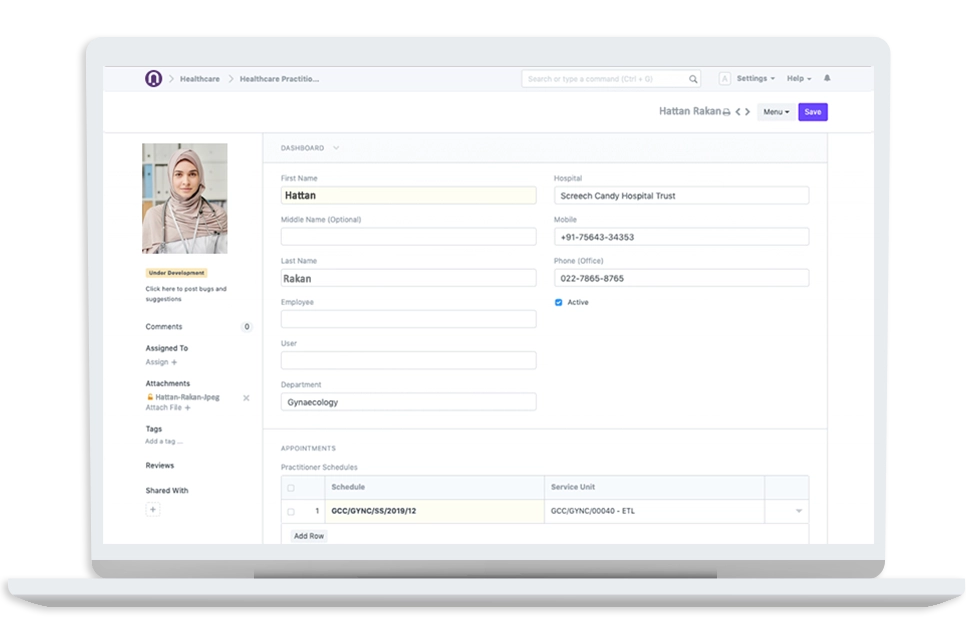Collapse the Dashboard section chevron
966x619 pixels.
(x=336, y=148)
